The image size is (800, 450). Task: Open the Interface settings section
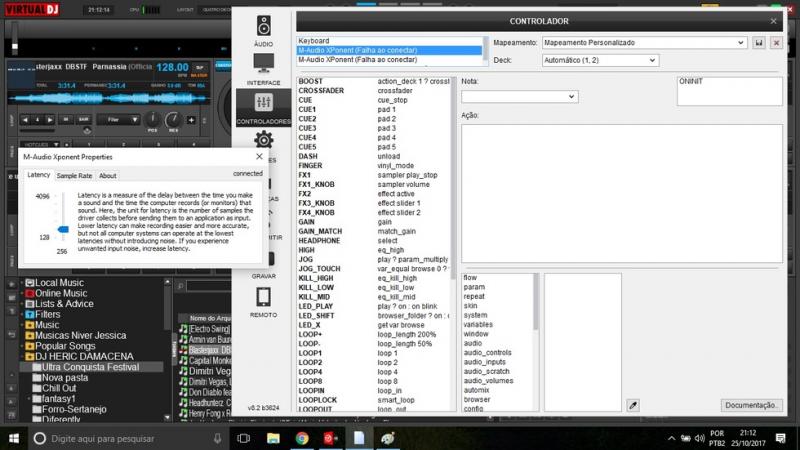(x=263, y=69)
